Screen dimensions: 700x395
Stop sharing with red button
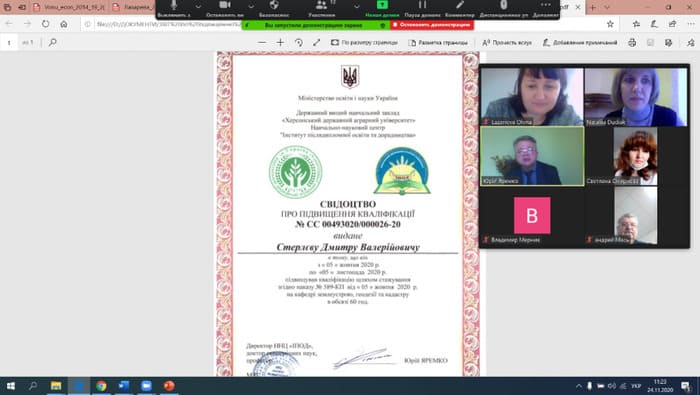(432, 25)
